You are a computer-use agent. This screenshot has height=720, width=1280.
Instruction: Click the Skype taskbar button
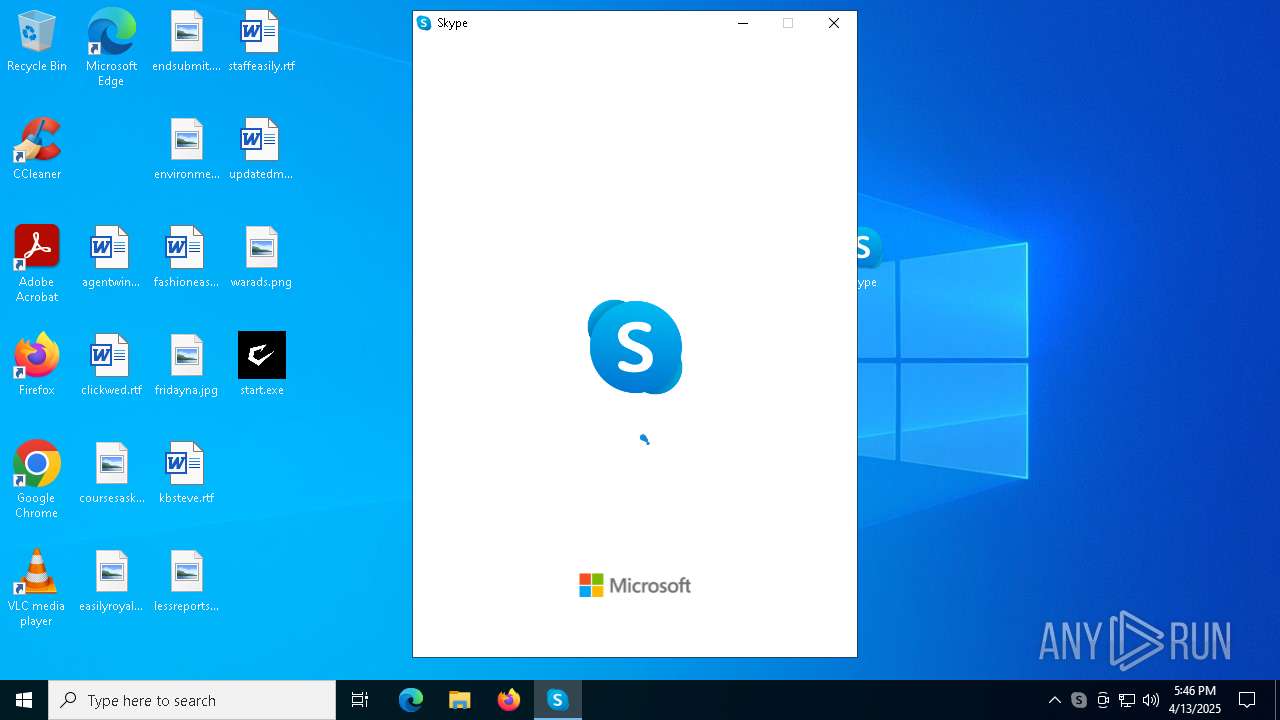point(557,700)
